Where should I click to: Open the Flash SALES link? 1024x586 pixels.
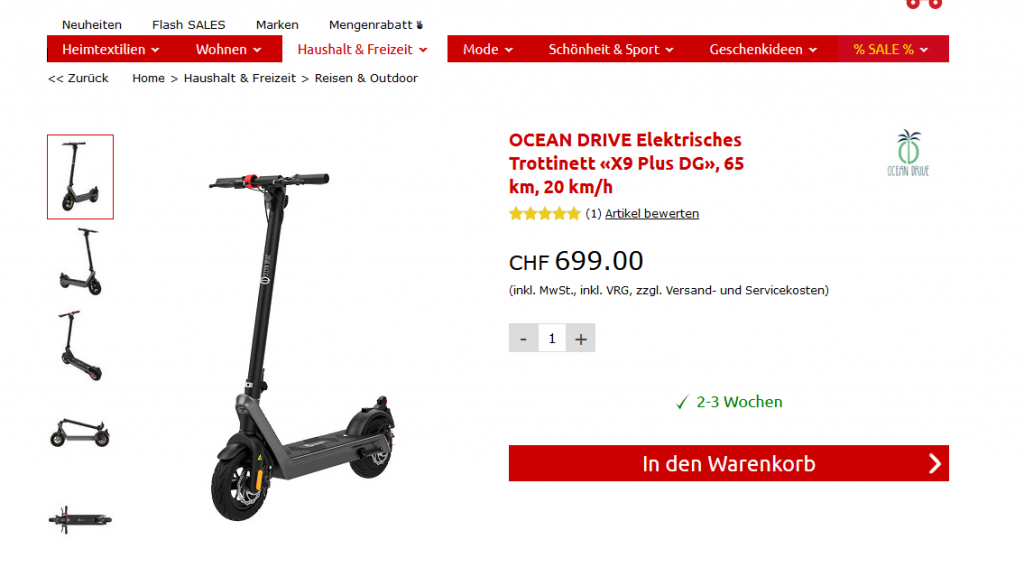point(189,25)
